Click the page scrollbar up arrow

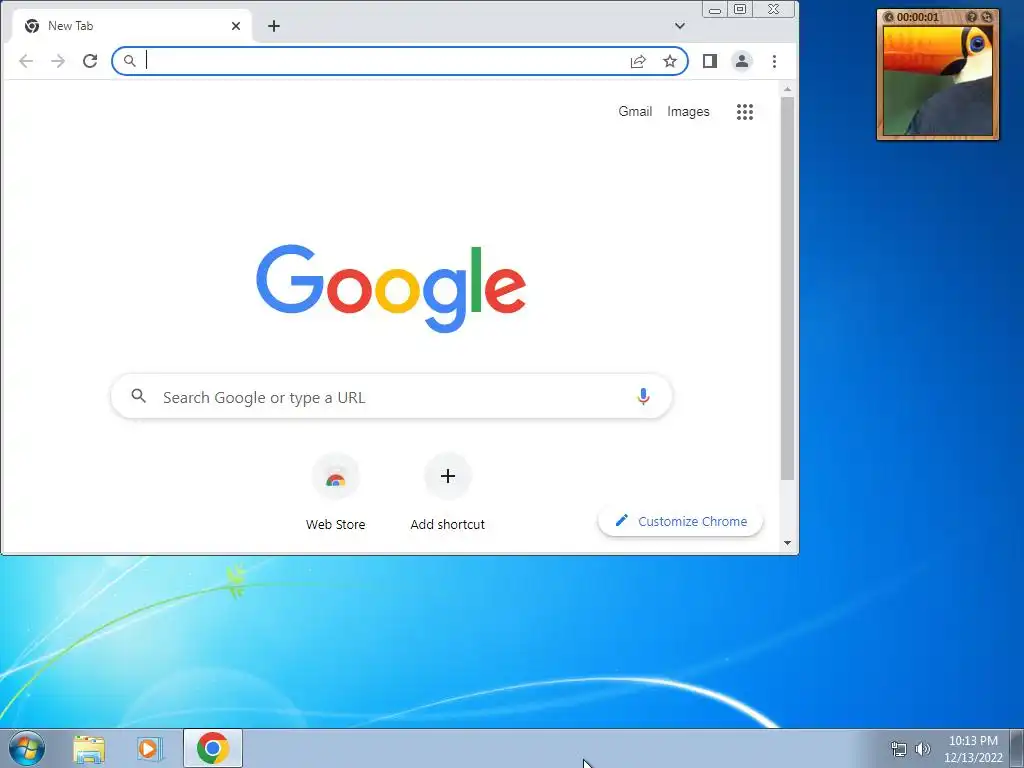point(788,89)
